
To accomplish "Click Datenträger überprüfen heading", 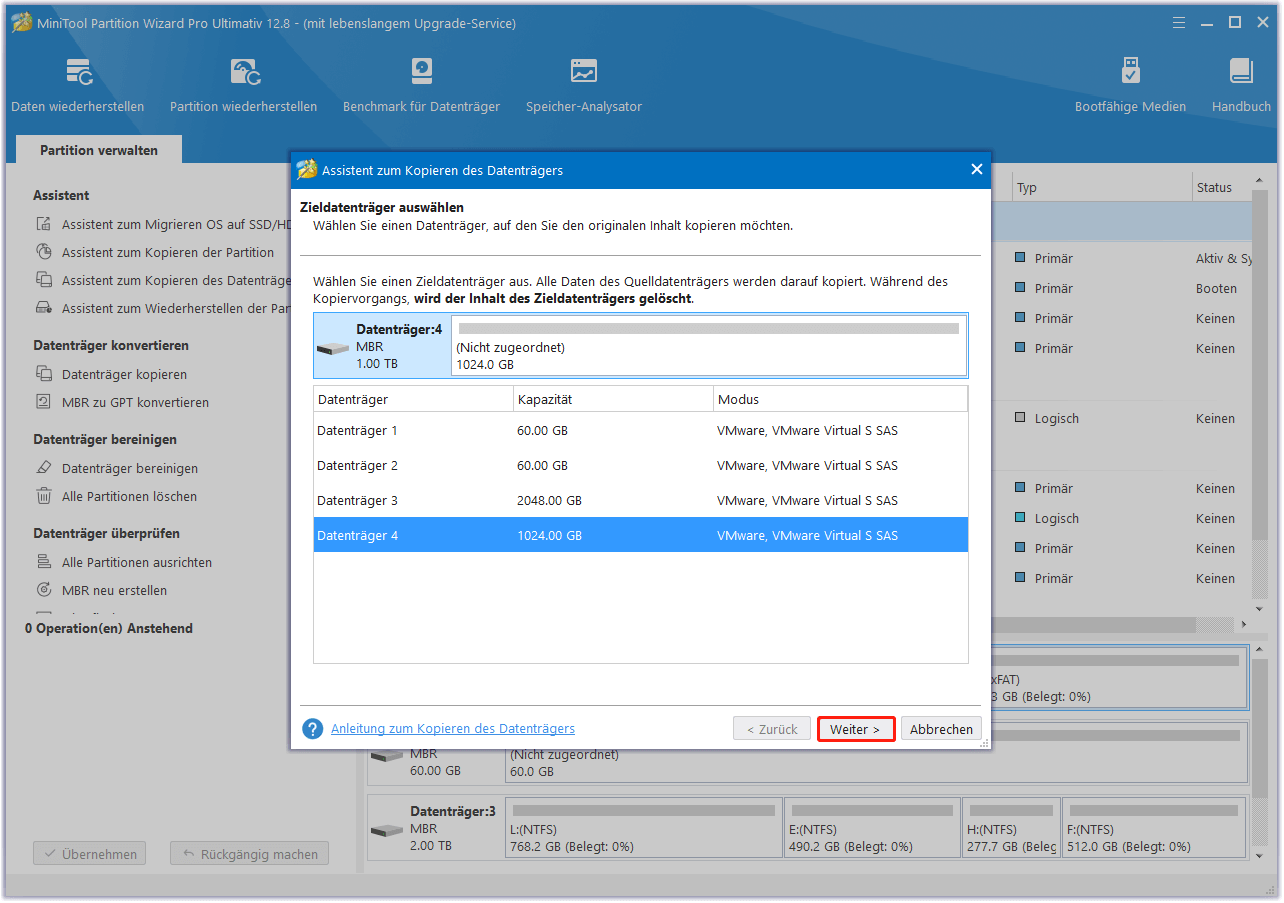I will tap(106, 533).
